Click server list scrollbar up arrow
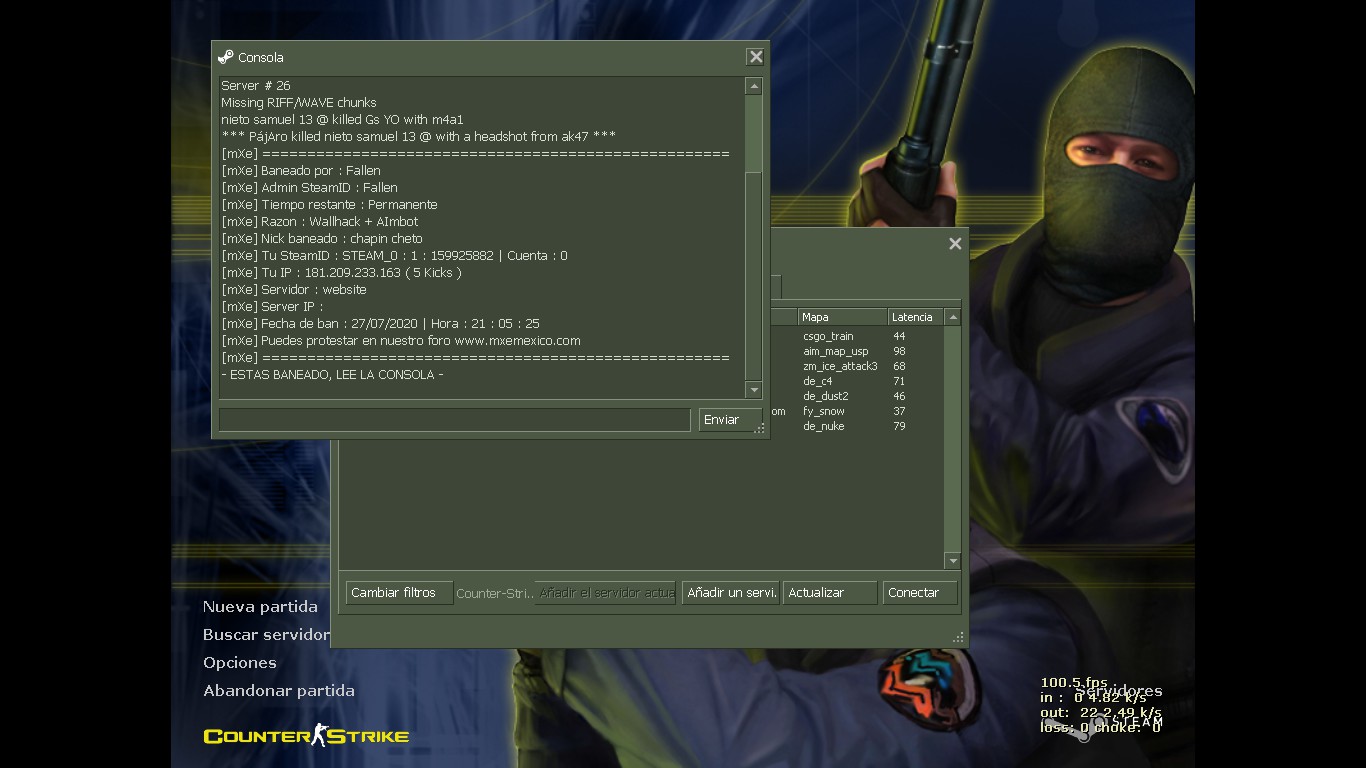1366x768 pixels. point(953,317)
